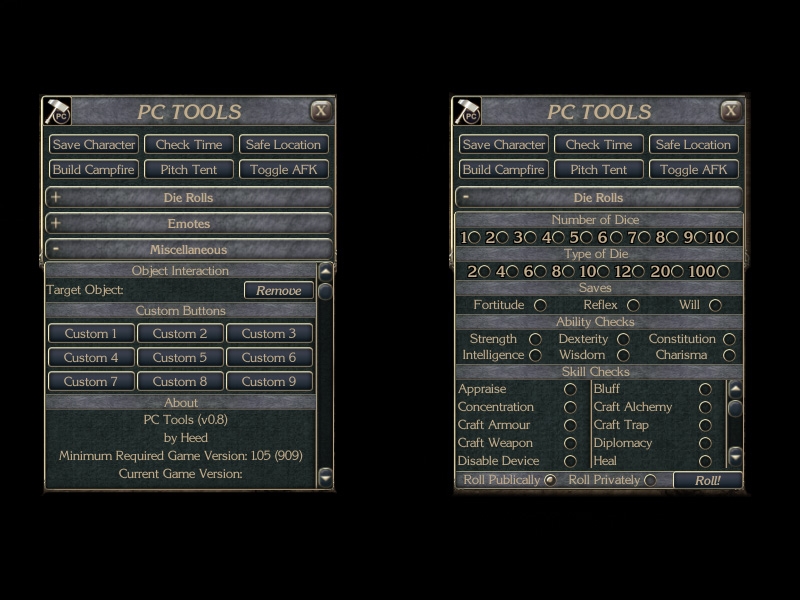Screen dimensions: 800x600
Task: Set number of dice to 5
Action: [x=586, y=237]
